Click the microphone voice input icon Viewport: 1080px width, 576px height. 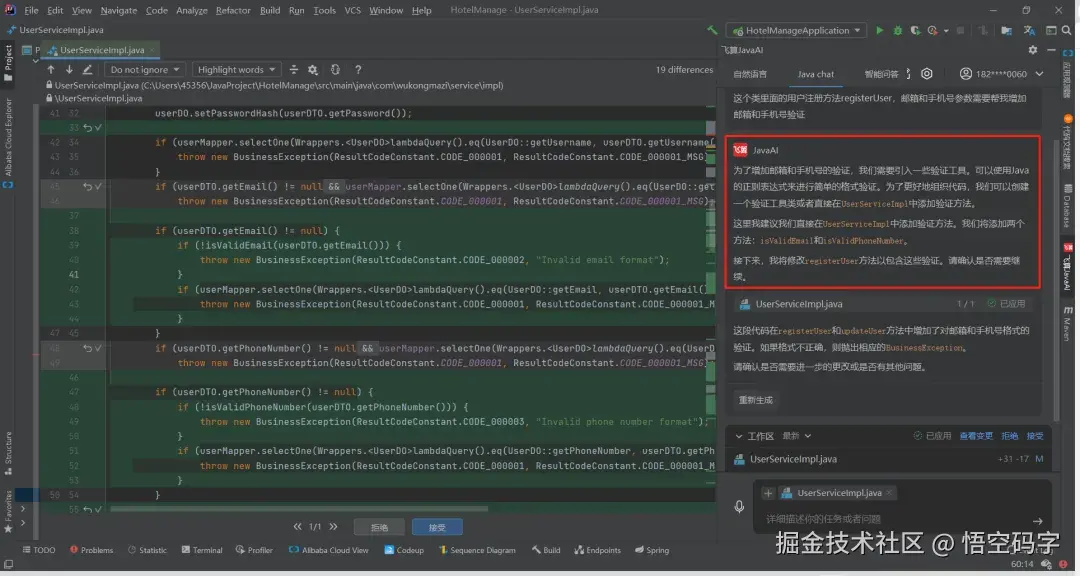(739, 506)
